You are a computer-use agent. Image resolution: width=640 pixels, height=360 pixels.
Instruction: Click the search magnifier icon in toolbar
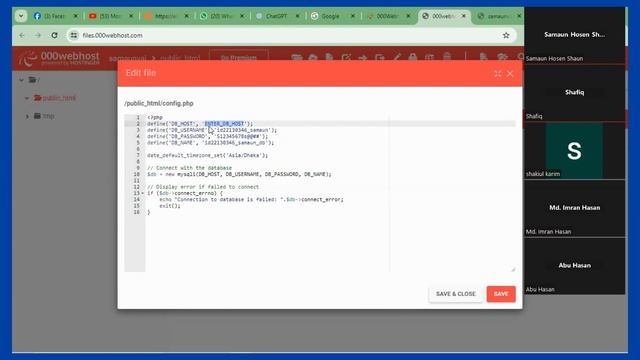coord(520,58)
